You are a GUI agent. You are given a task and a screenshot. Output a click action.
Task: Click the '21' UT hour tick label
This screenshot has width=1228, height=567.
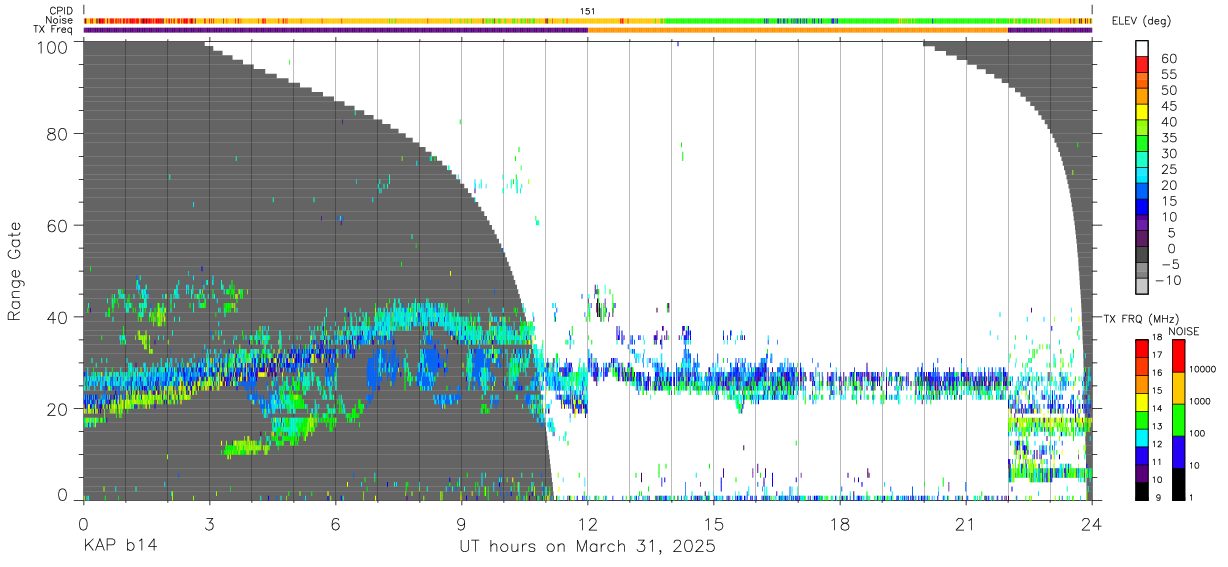coord(966,523)
